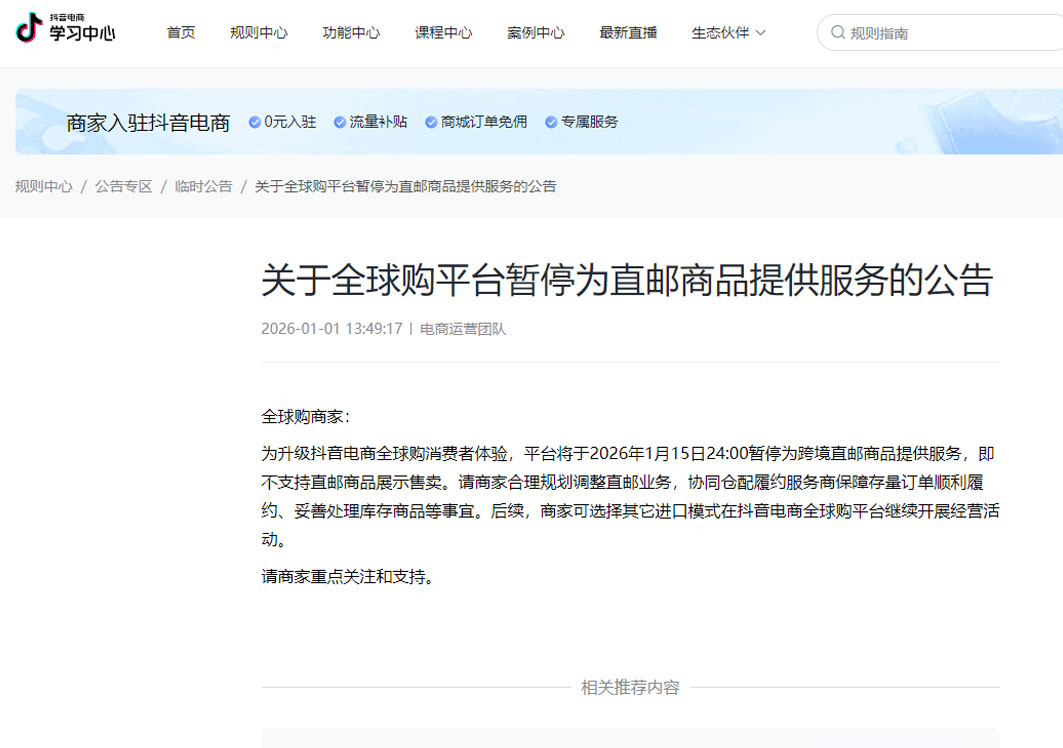Open the 首页 navigation item

pyautogui.click(x=181, y=32)
